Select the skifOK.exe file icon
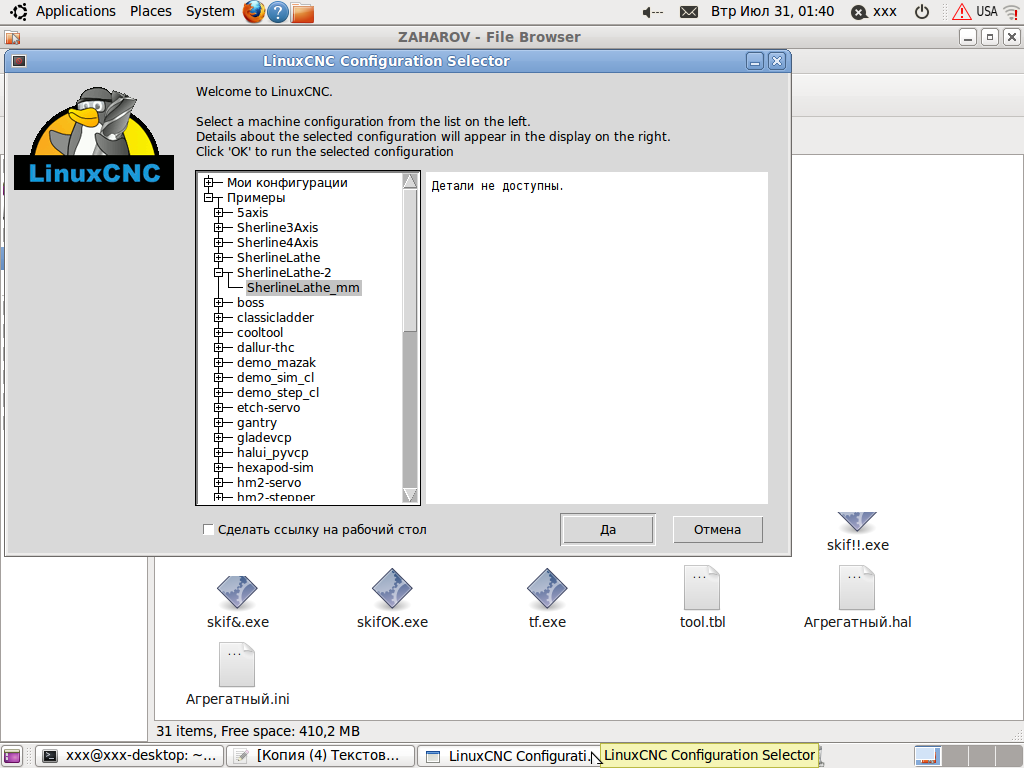Screen dimensions: 1024x768 pyautogui.click(x=392, y=588)
